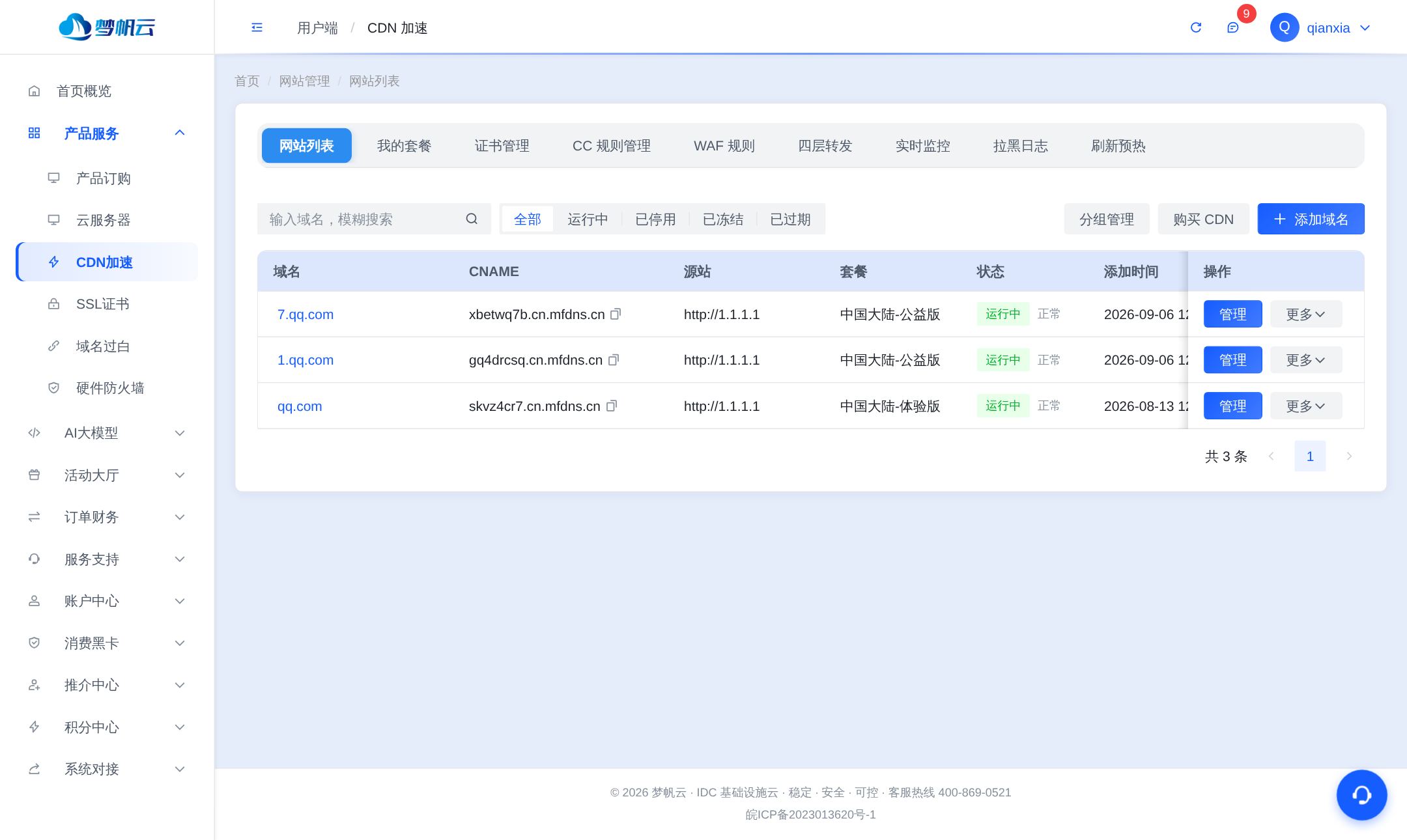Expand the 系统对接 sidebar group
Viewport: 1407px width, 840px height.
(107, 769)
